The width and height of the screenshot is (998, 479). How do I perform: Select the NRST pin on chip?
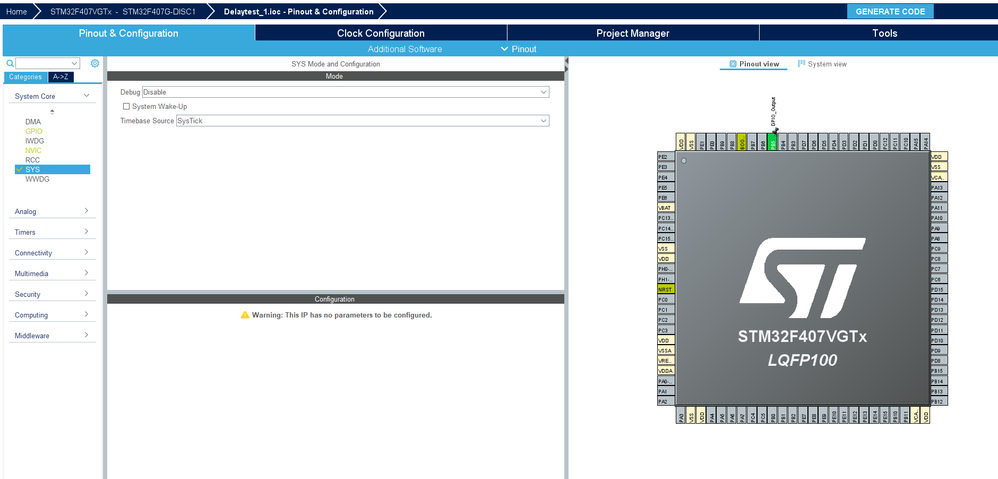tap(666, 289)
